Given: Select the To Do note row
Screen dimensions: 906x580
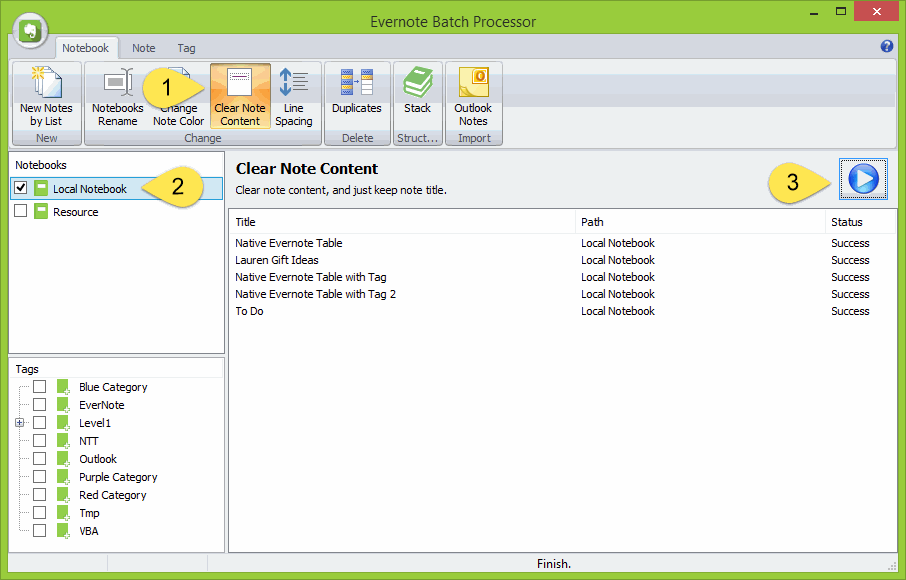Looking at the screenshot, I should pyautogui.click(x=562, y=311).
